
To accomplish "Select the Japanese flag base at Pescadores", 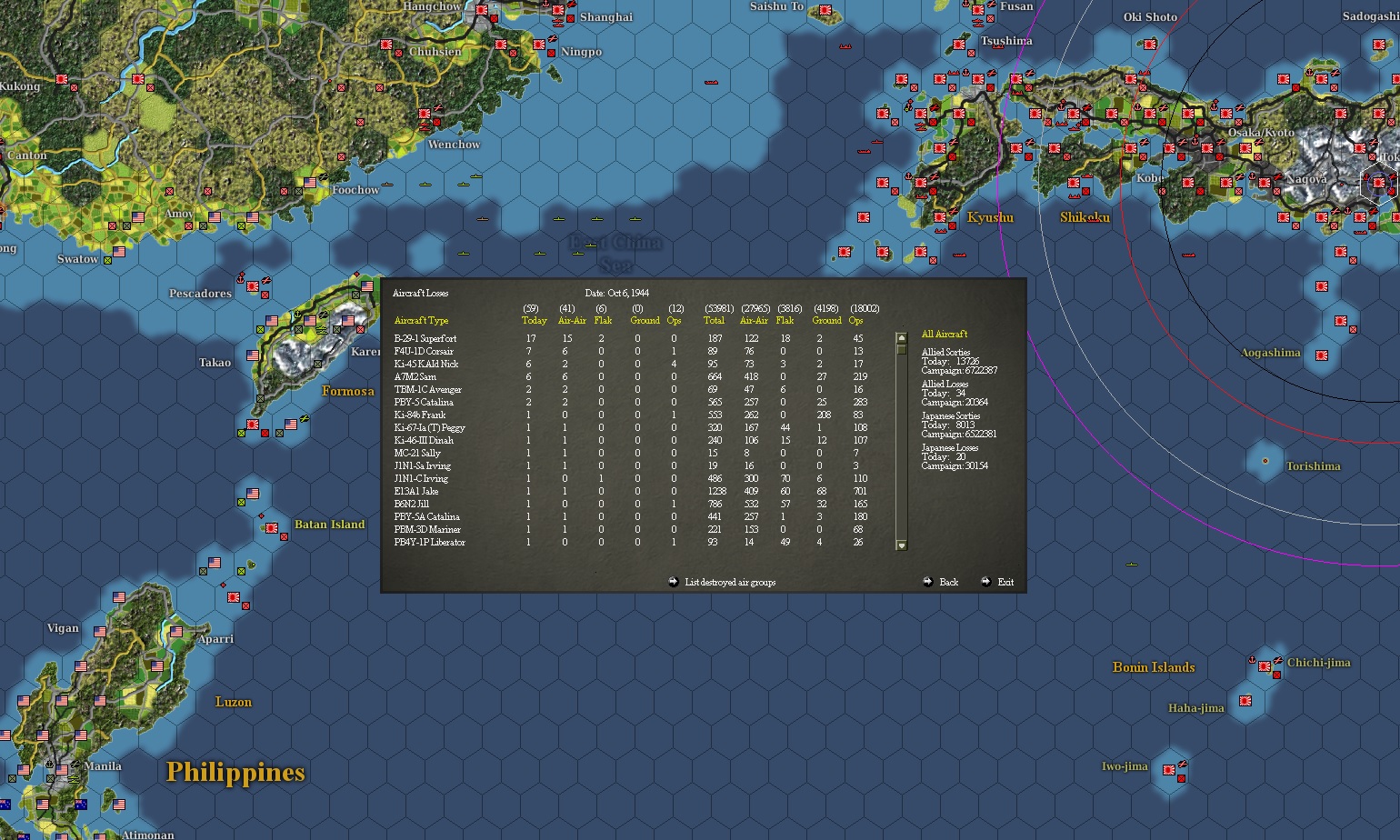I will pos(253,288).
